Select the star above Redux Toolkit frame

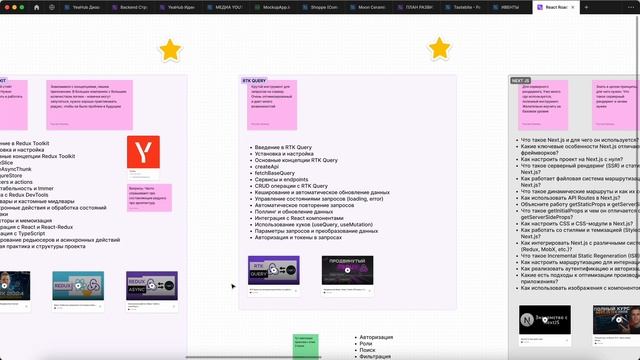[x=170, y=51]
